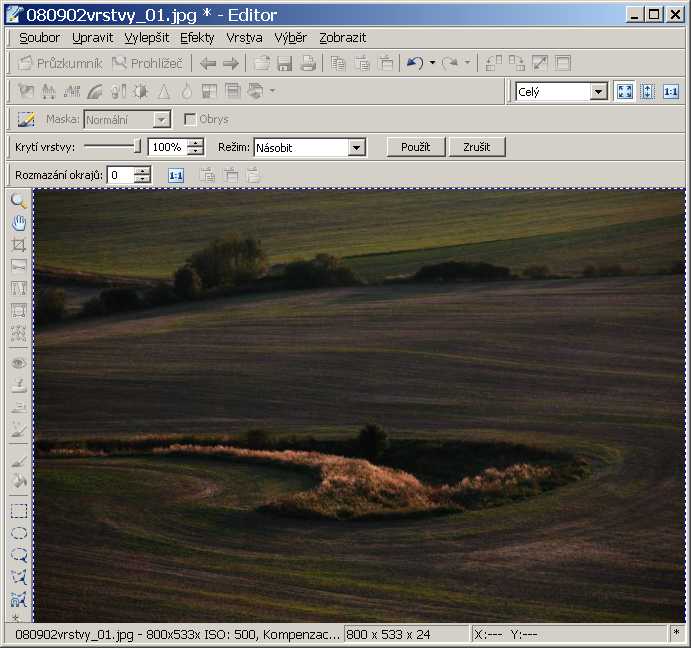Open the Maska Normální dropdown

161,120
